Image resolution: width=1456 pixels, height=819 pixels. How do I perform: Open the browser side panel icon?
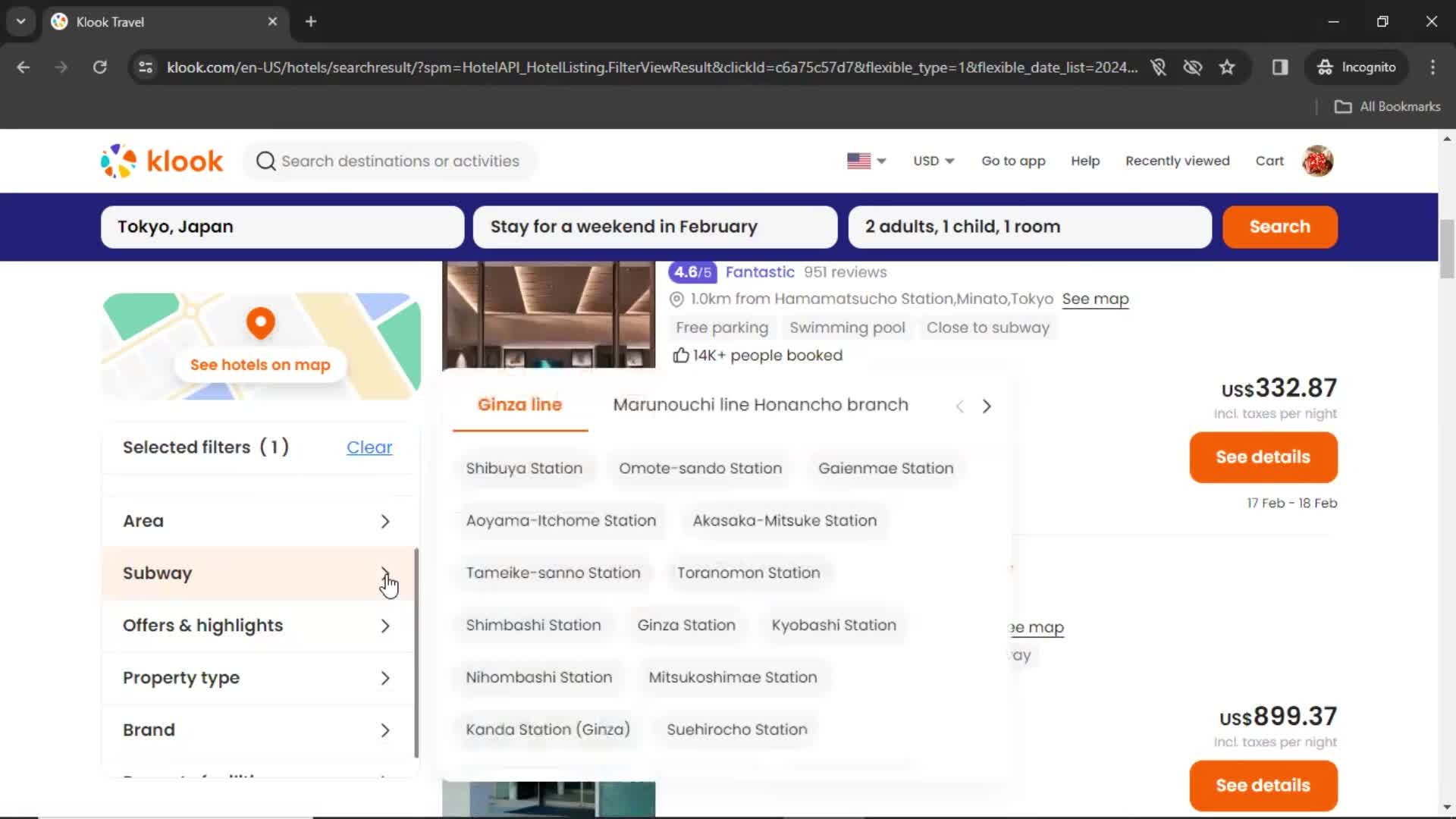tap(1280, 67)
